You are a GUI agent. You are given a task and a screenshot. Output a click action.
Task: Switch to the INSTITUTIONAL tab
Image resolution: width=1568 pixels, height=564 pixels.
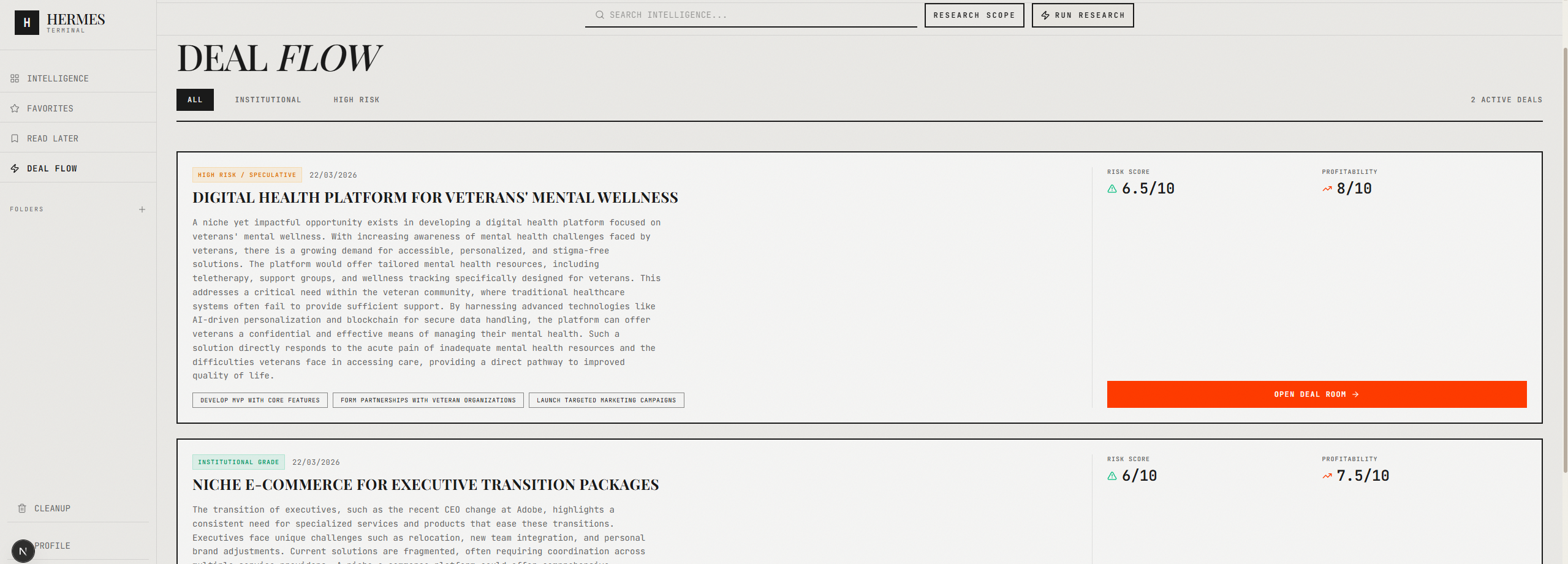[268, 99]
